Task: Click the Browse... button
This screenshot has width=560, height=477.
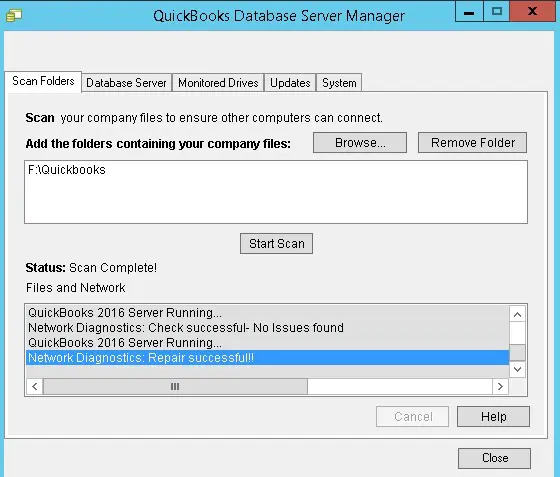Action: point(360,143)
